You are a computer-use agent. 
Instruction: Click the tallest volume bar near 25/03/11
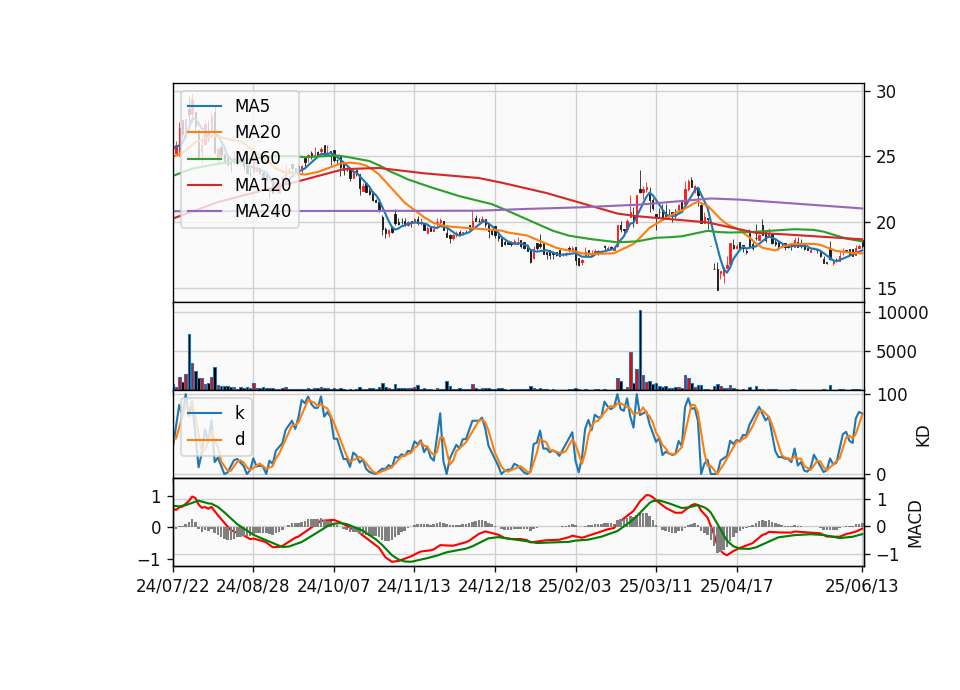pos(640,350)
